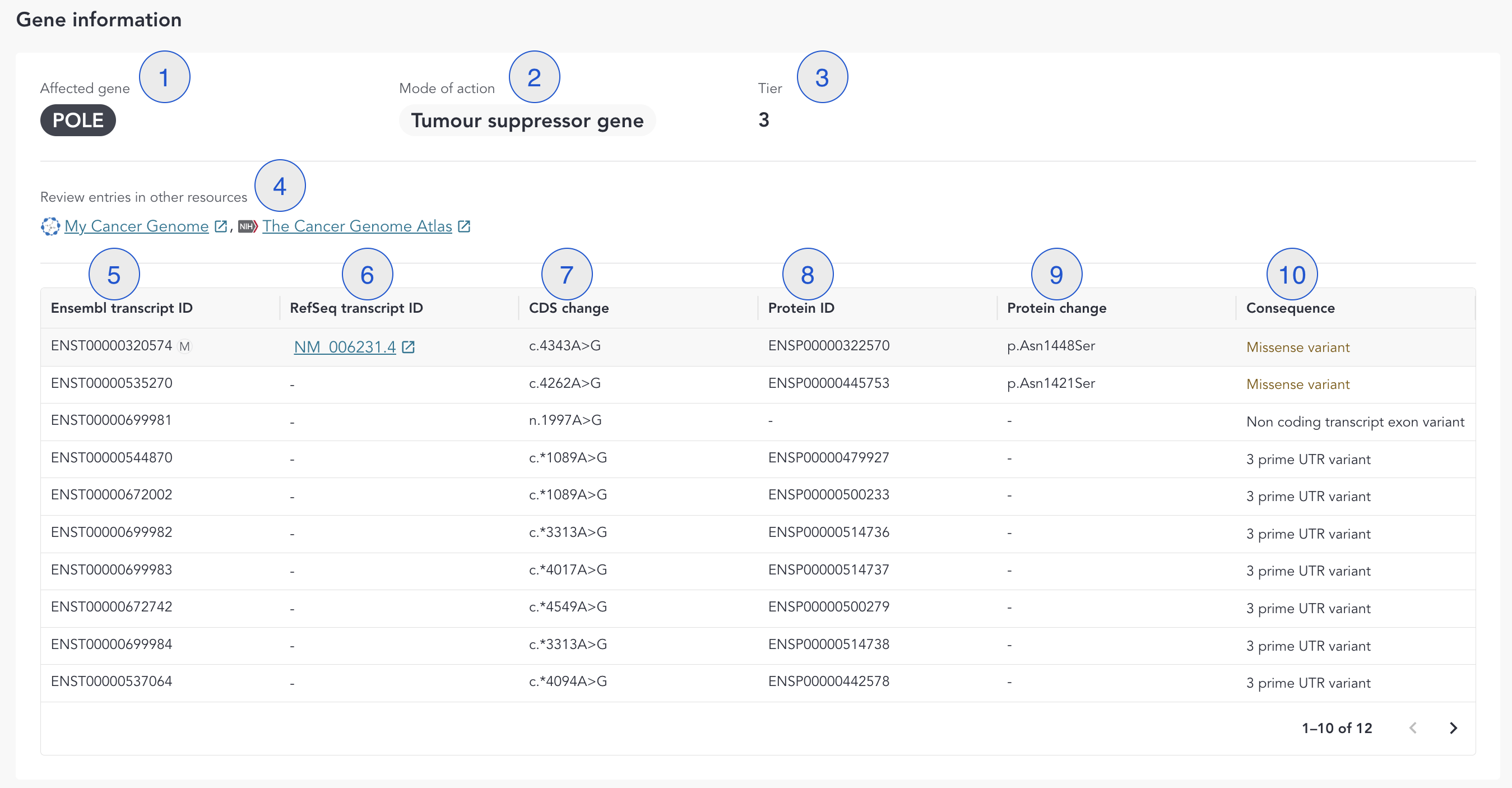Image resolution: width=1512 pixels, height=788 pixels.
Task: Click the Protein change column header
Action: point(1056,308)
